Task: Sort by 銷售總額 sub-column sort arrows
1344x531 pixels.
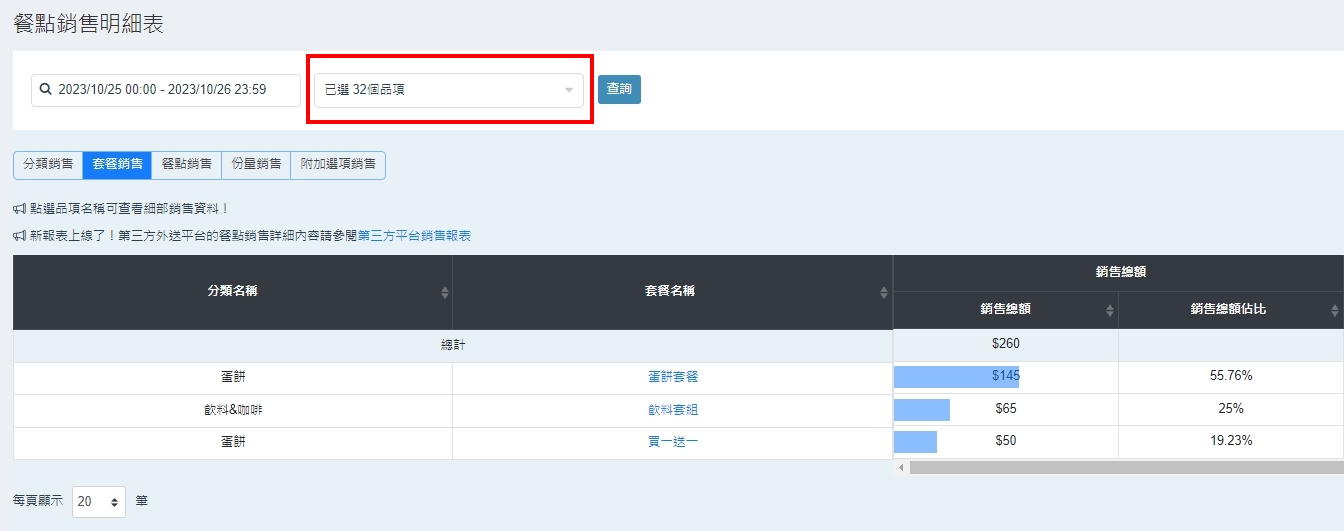Action: (1109, 311)
